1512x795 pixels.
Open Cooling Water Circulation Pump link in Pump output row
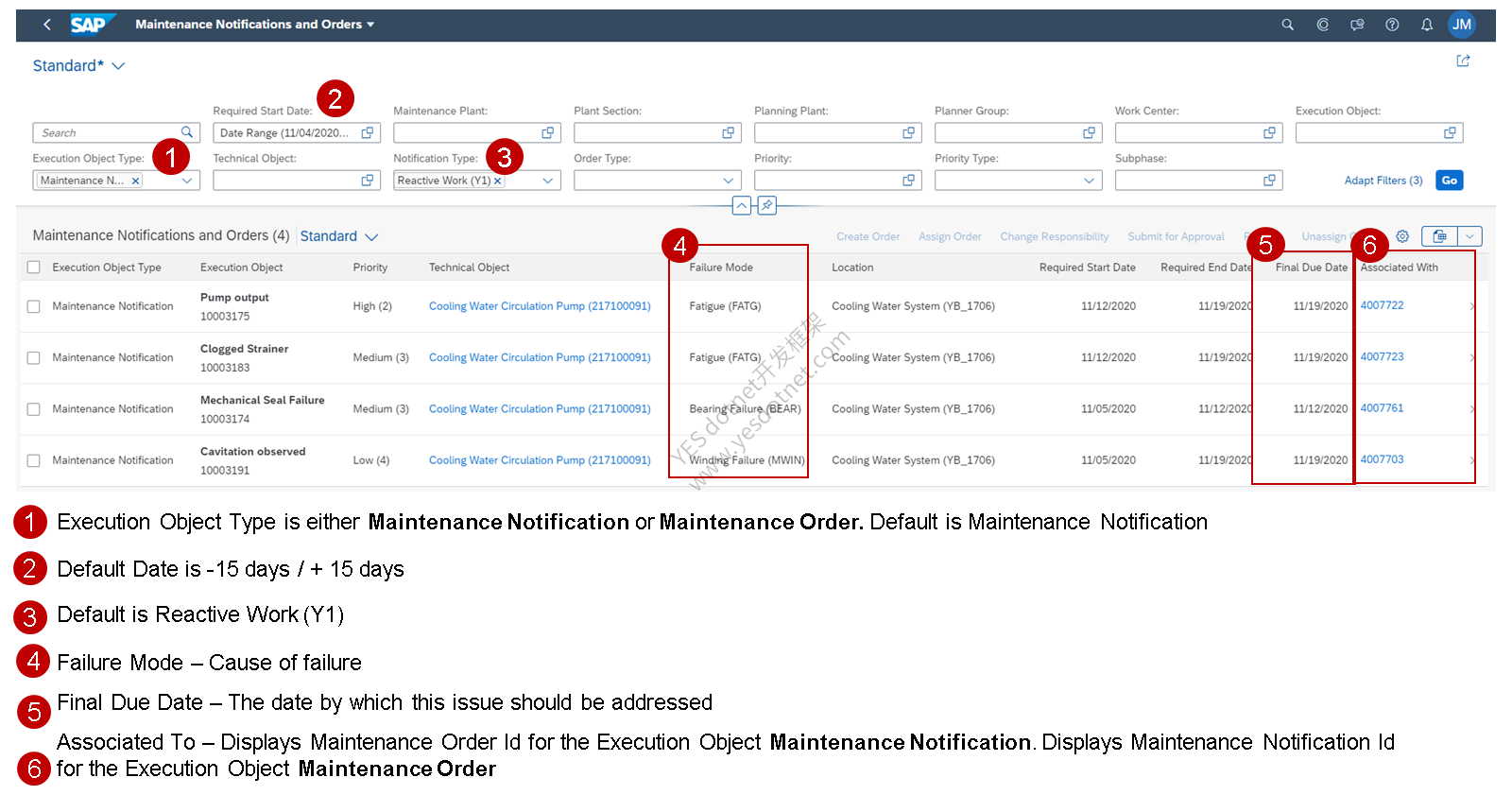(540, 306)
